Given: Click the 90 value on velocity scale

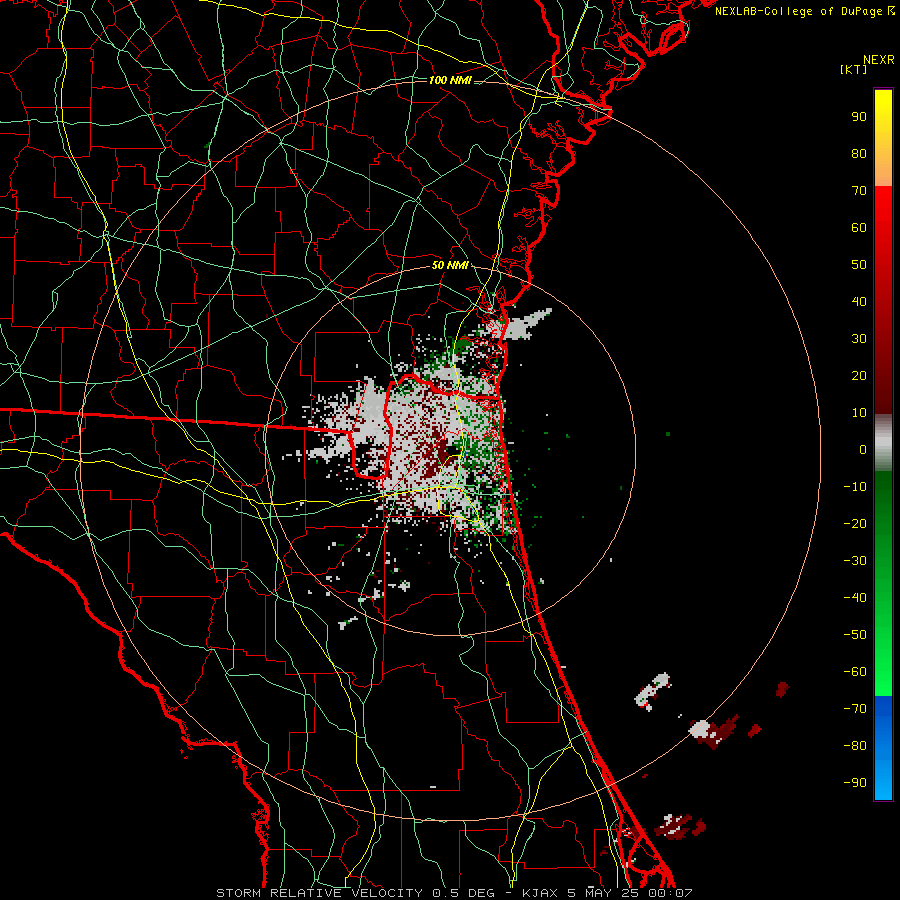Looking at the screenshot, I should tap(859, 117).
